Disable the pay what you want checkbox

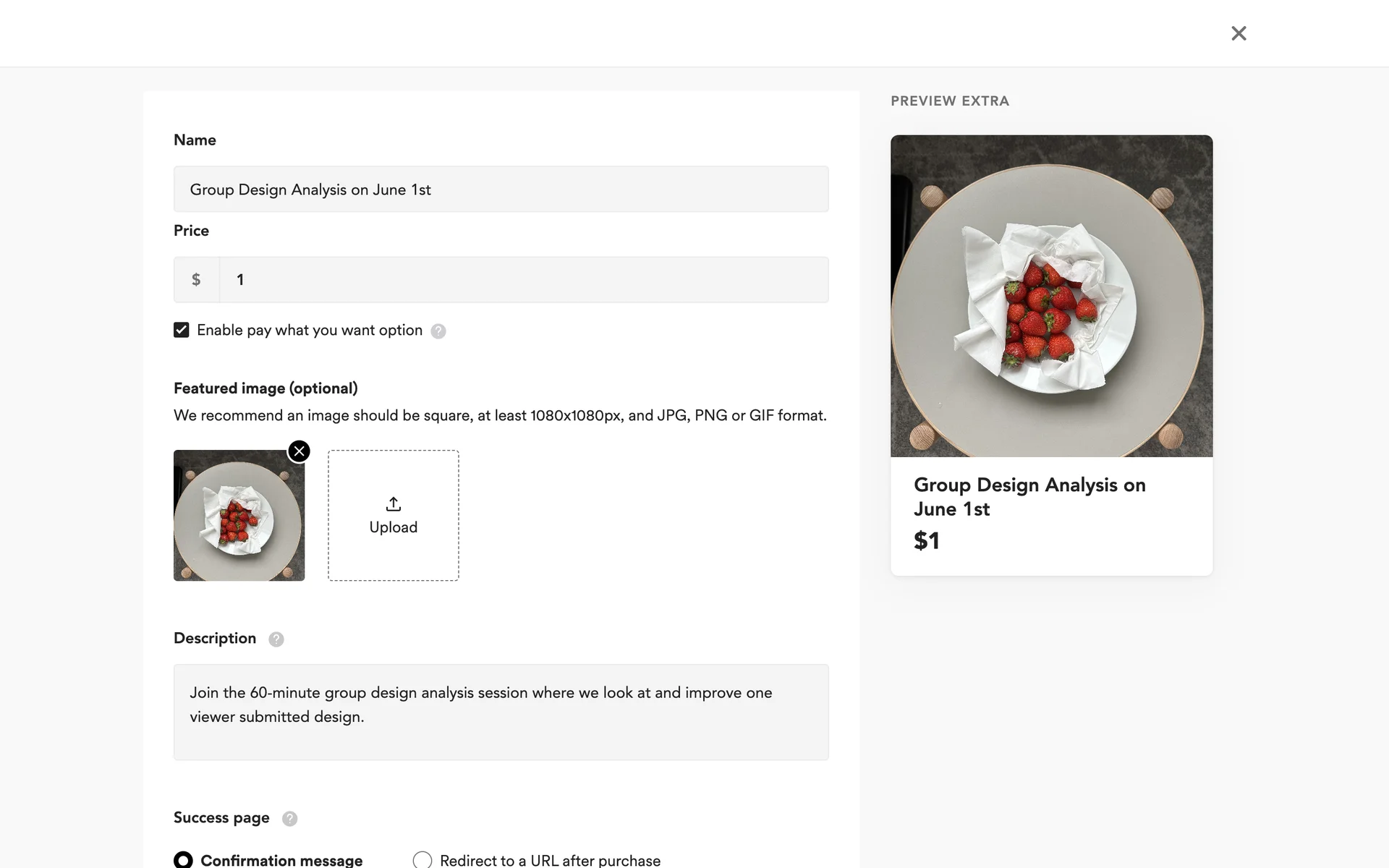[x=182, y=331]
